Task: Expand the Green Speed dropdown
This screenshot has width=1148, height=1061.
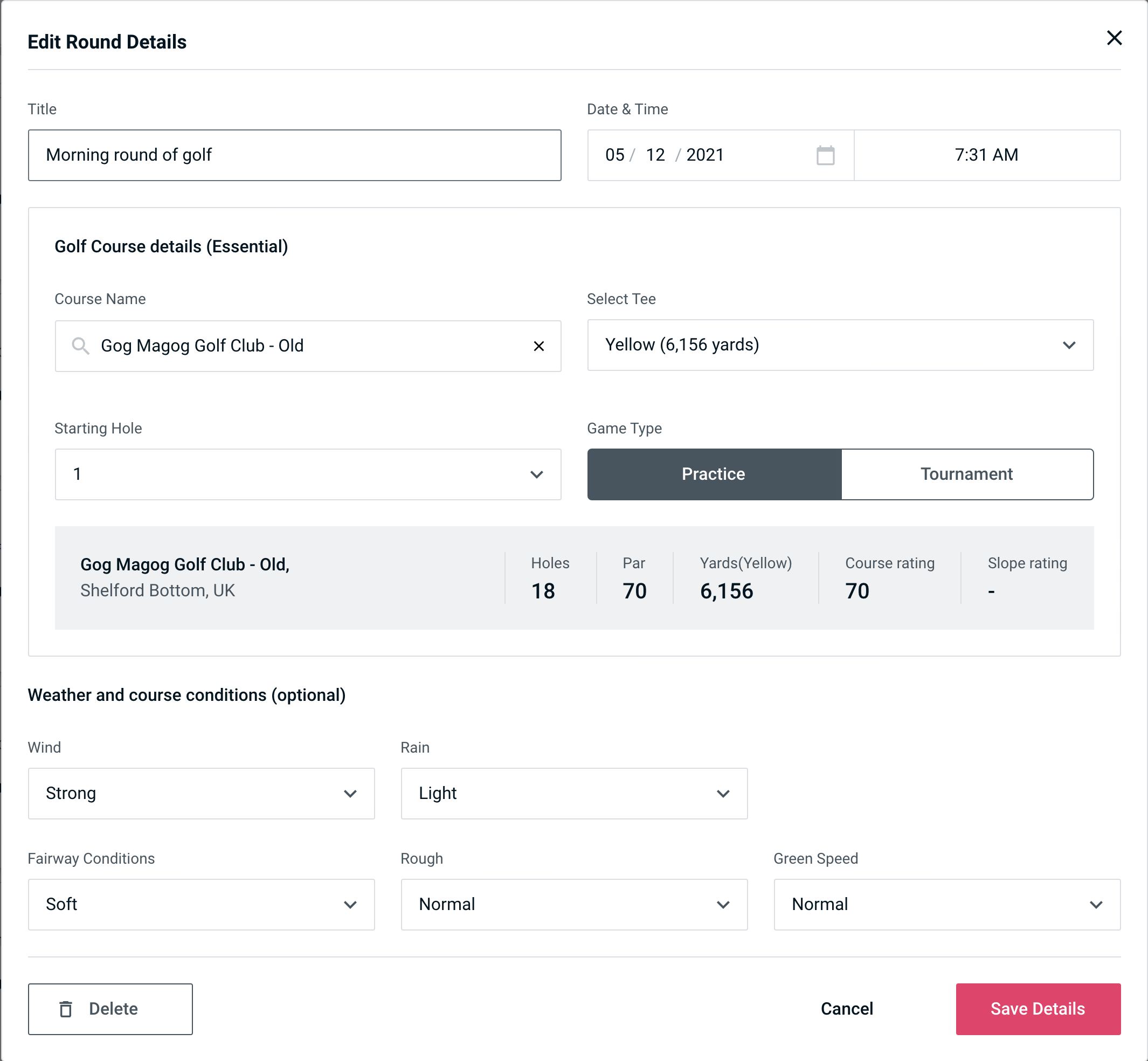Action: pos(946,904)
